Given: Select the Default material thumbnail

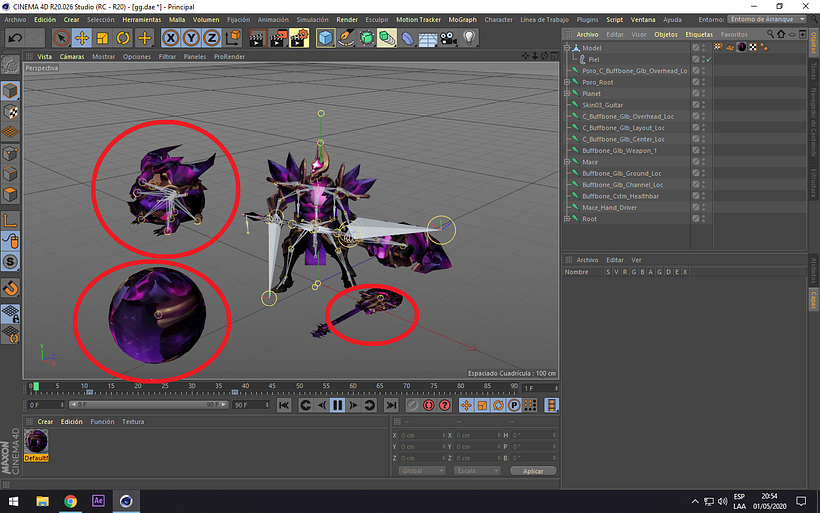Looking at the screenshot, I should [x=36, y=446].
